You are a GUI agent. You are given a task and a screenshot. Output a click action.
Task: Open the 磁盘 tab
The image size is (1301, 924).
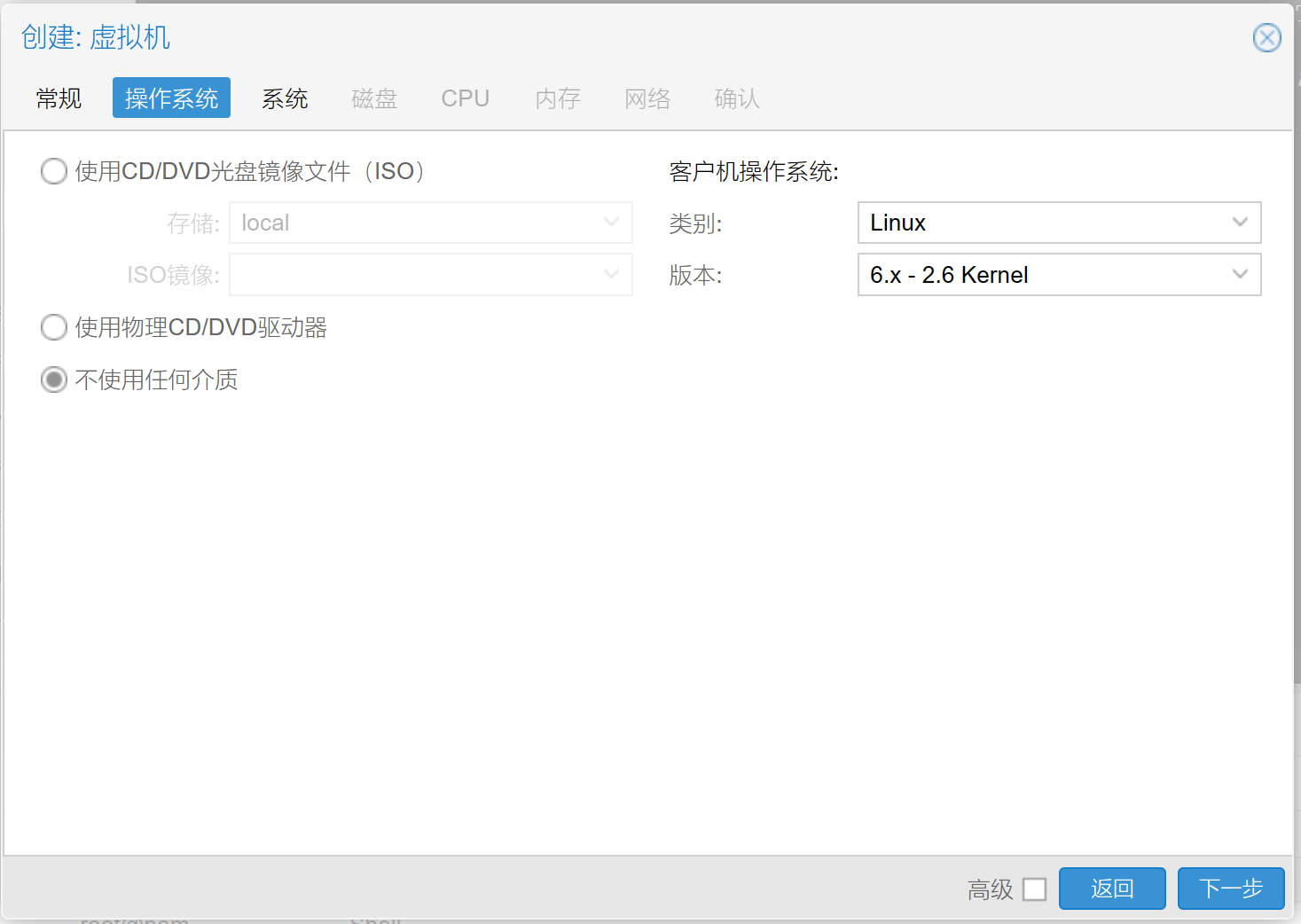(374, 98)
